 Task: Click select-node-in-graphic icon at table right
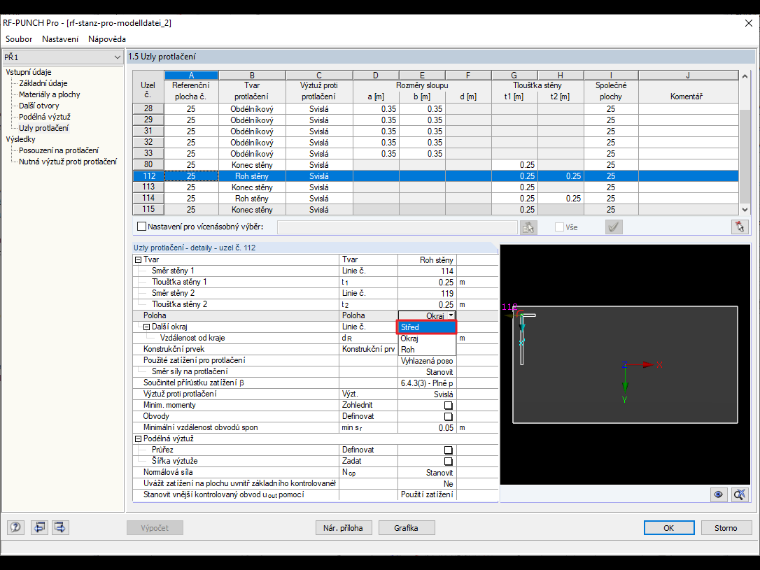click(739, 227)
